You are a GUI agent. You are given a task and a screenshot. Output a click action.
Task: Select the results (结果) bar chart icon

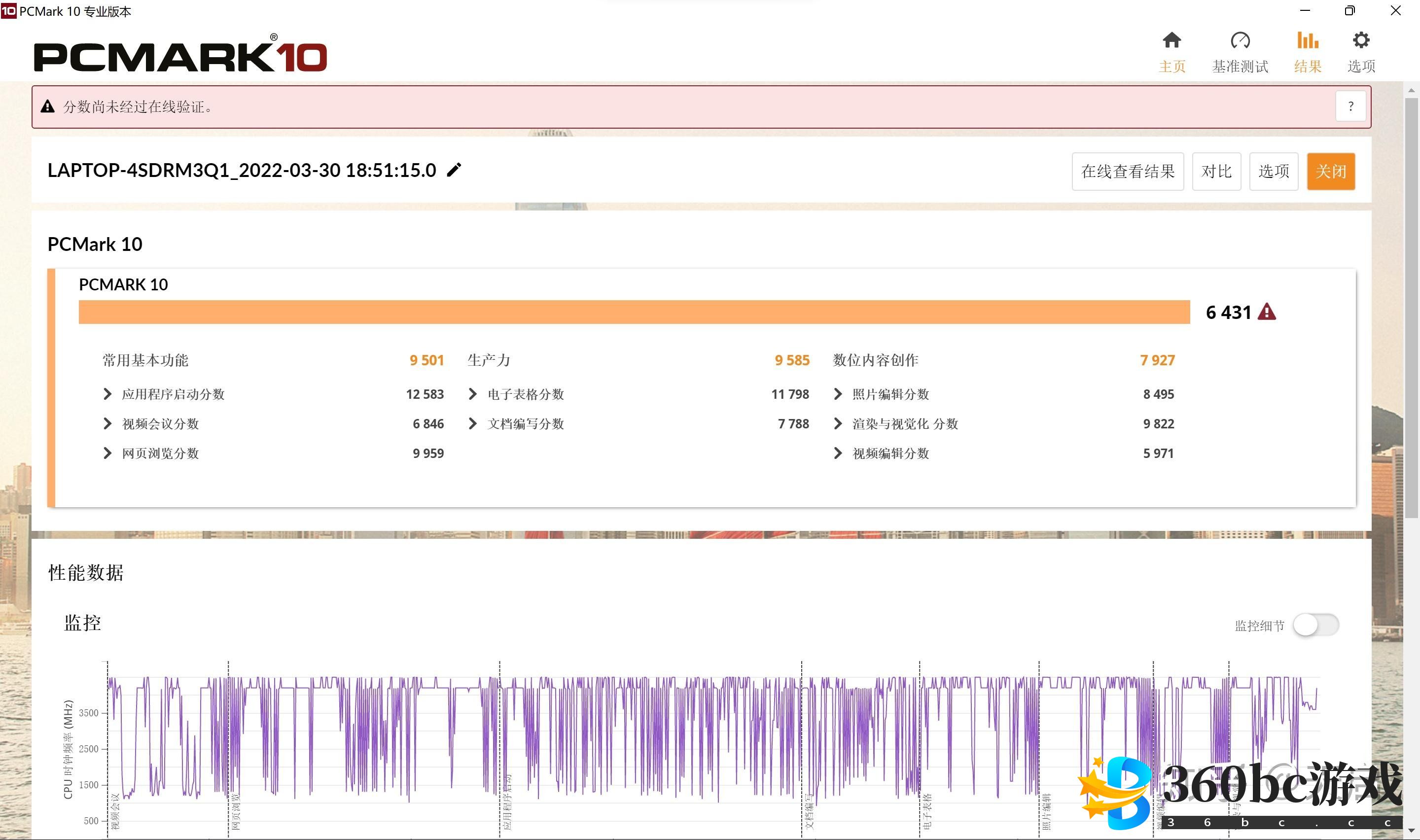1308,41
